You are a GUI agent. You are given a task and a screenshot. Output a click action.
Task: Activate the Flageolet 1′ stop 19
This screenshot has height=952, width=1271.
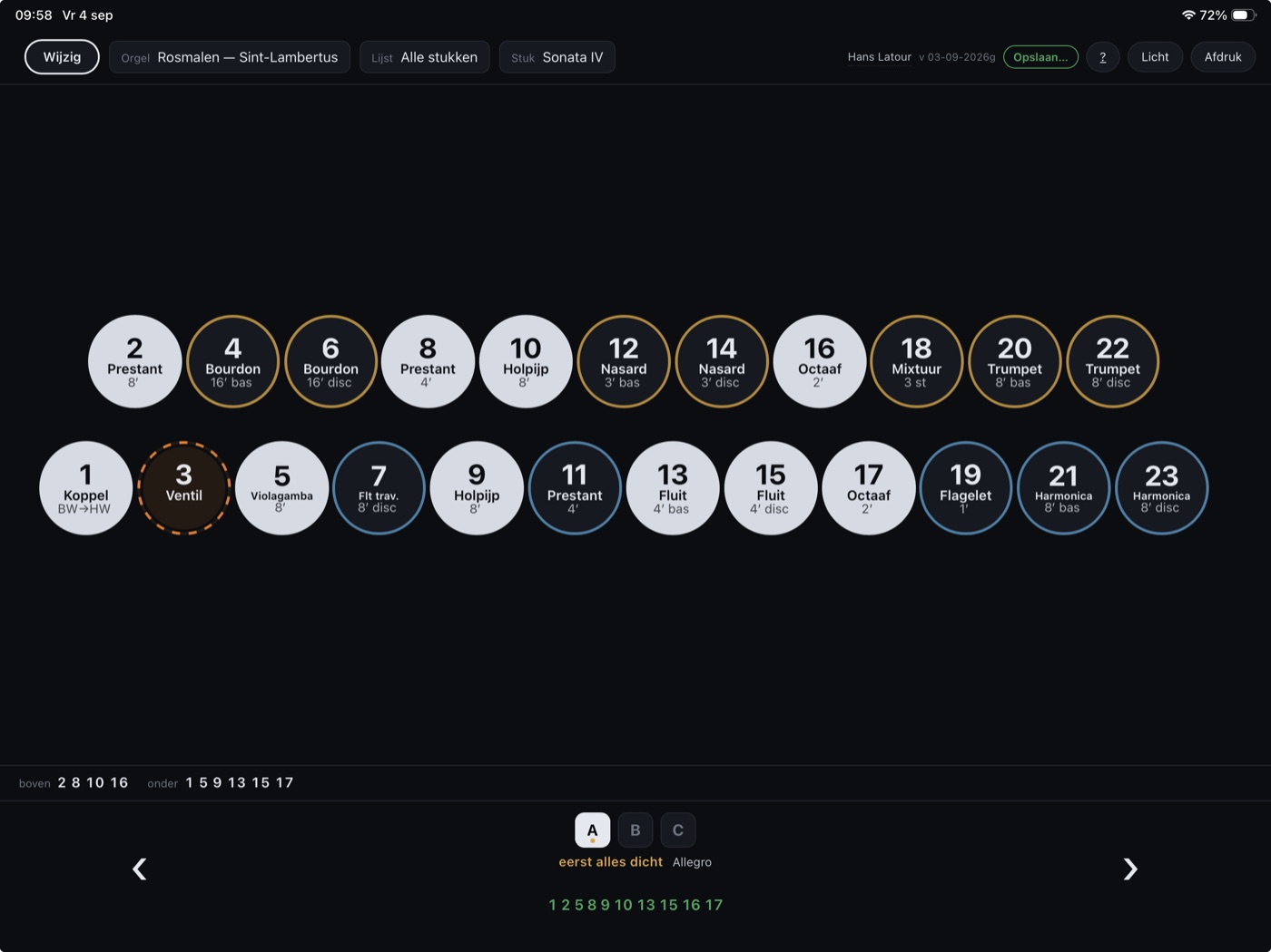[965, 488]
